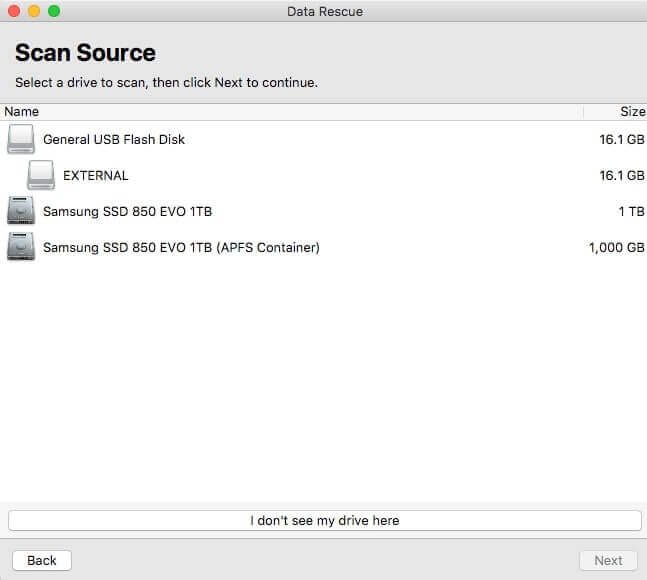Viewport: 647px width, 580px height.
Task: Click the Samsung SSD 850 EVO 1TB drive icon
Action: 21,211
